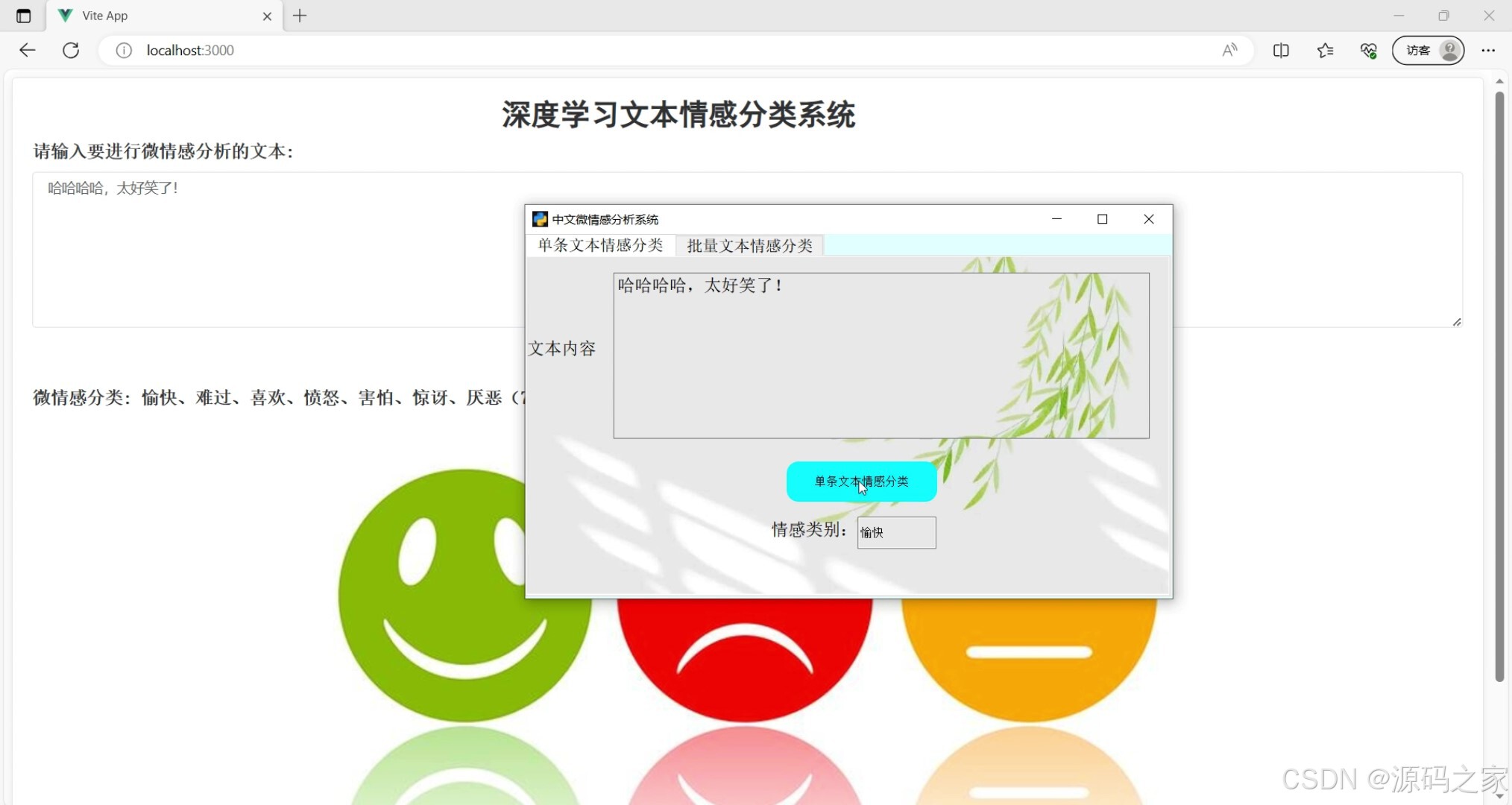Close the 中文微情感分析系统 window
The height and width of the screenshot is (805, 1512).
point(1148,219)
